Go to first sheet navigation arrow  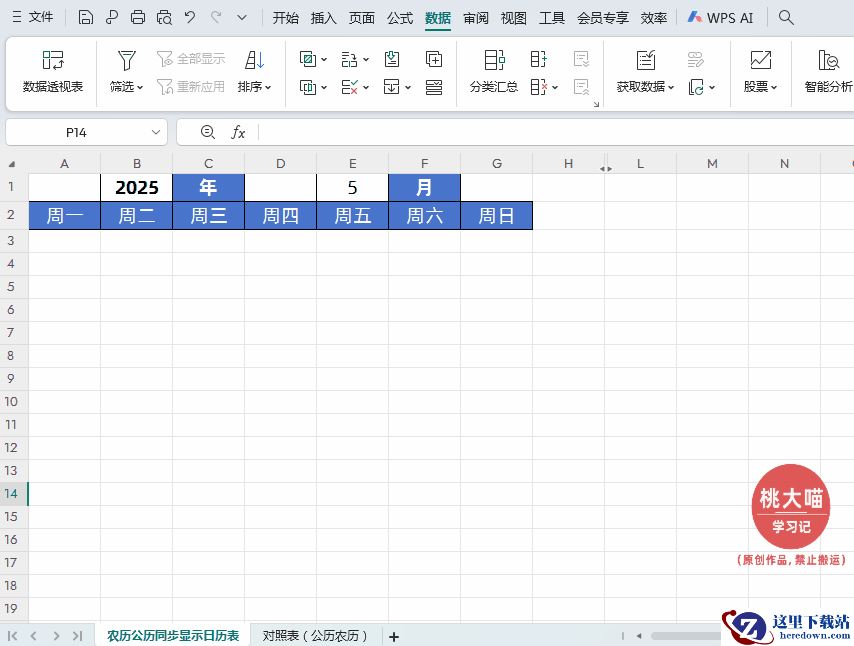[13, 636]
